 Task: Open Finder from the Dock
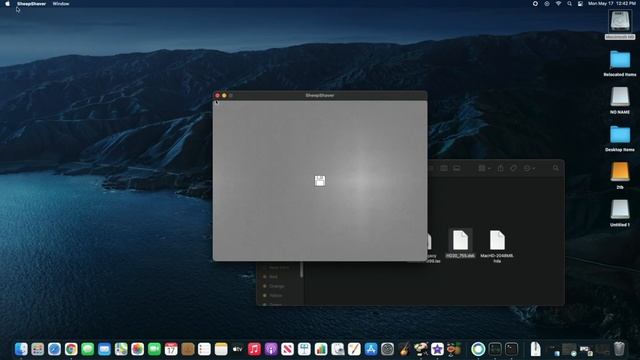coord(21,349)
